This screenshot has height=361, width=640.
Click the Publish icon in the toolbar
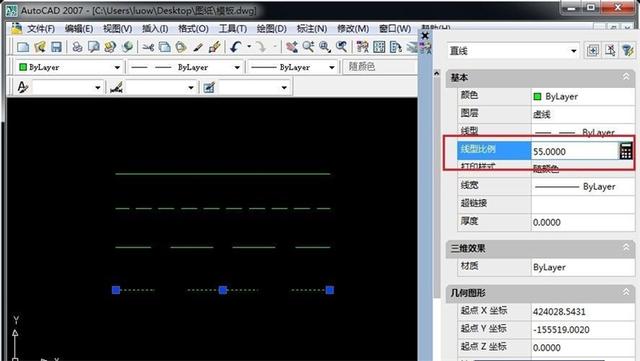click(x=110, y=47)
